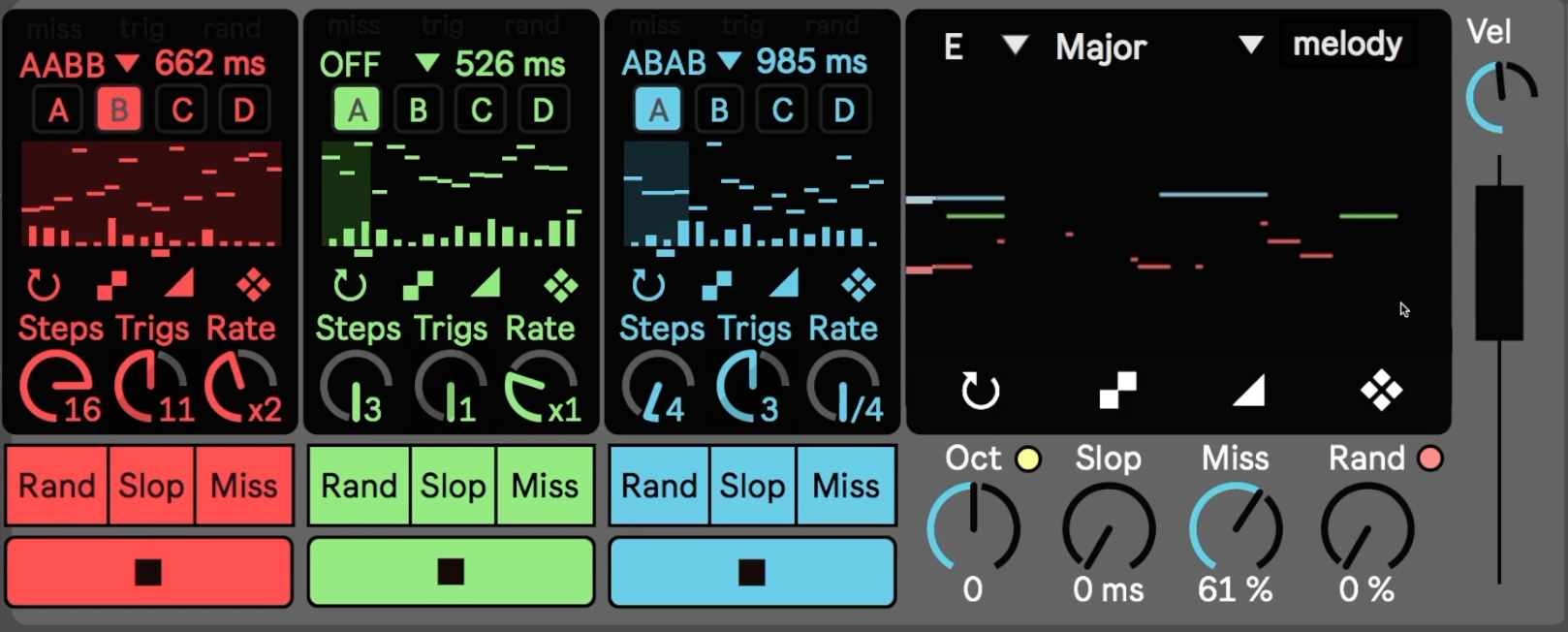Toggle the red Rand indicator light
This screenshot has width=1568, height=632.
click(1430, 458)
